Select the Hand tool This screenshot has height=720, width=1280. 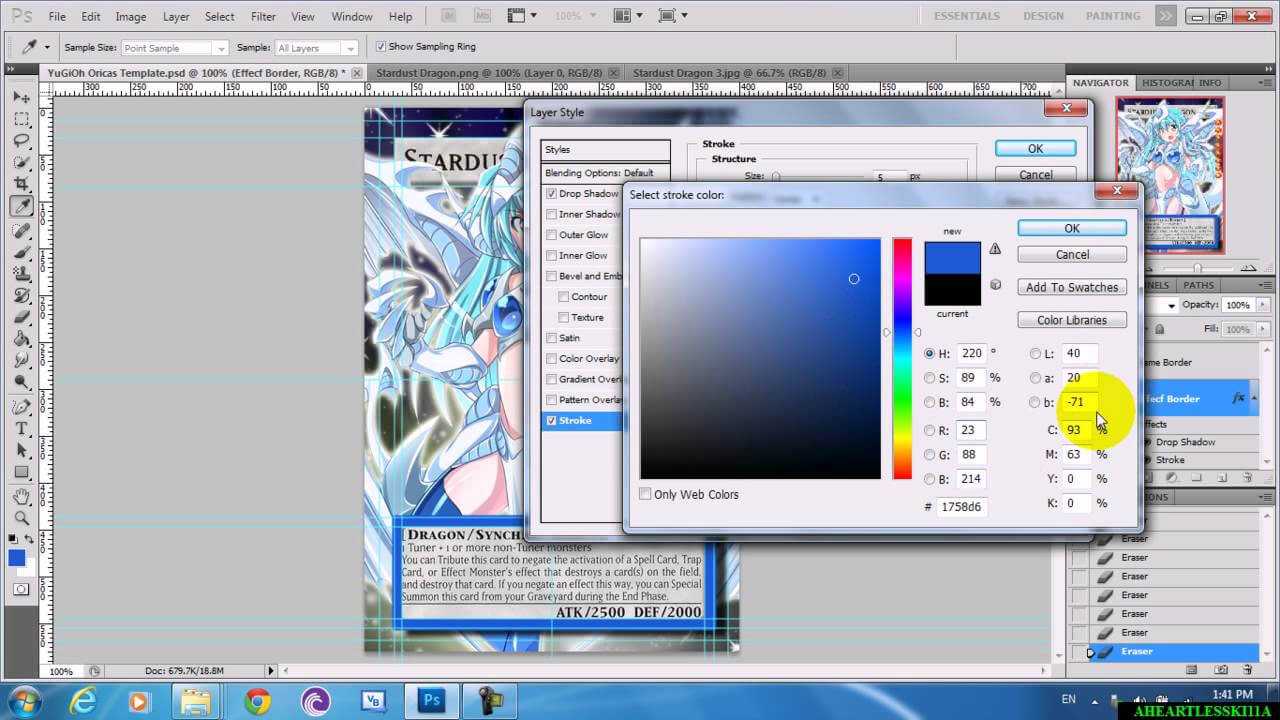(x=21, y=497)
